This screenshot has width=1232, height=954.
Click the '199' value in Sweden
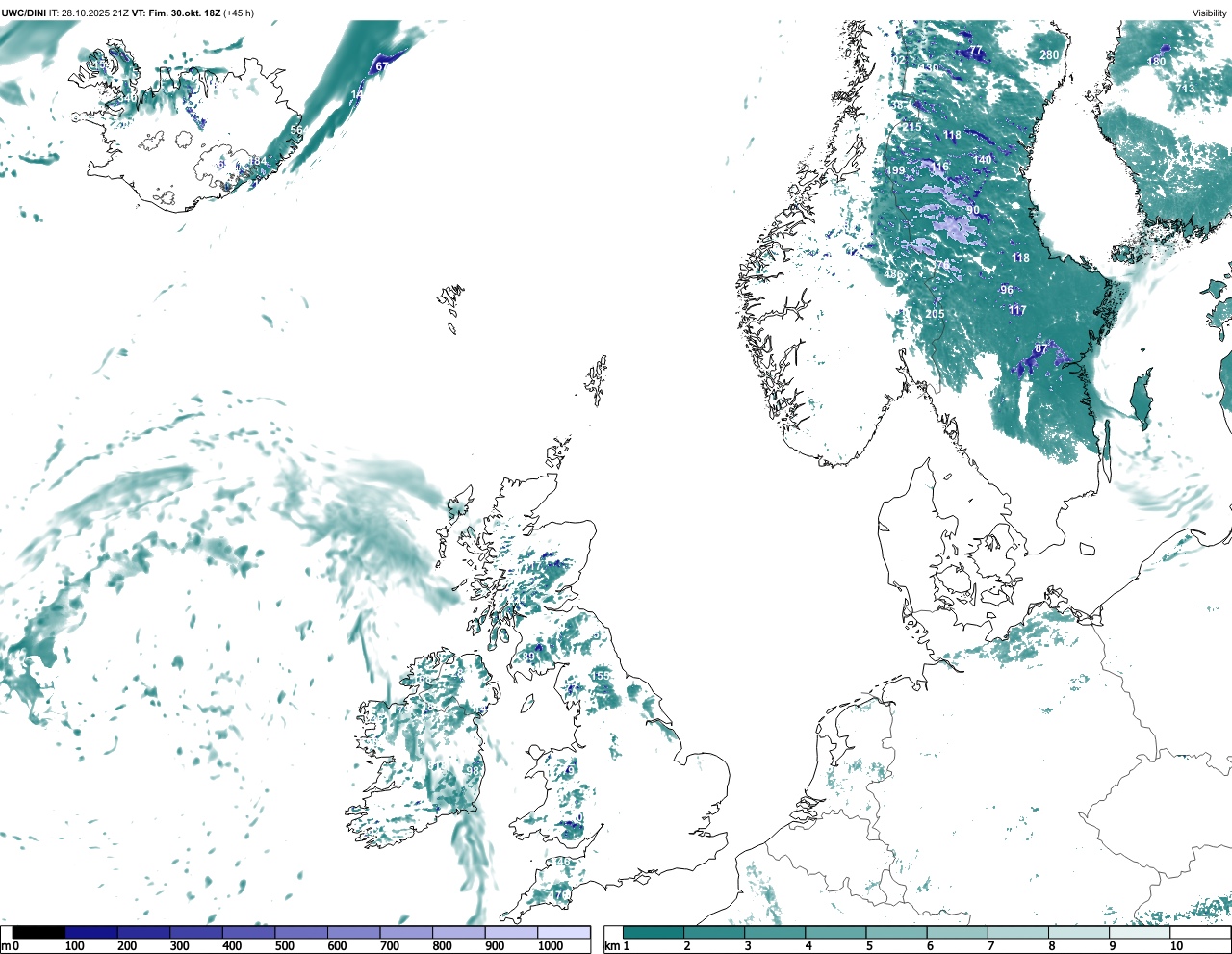click(x=895, y=170)
